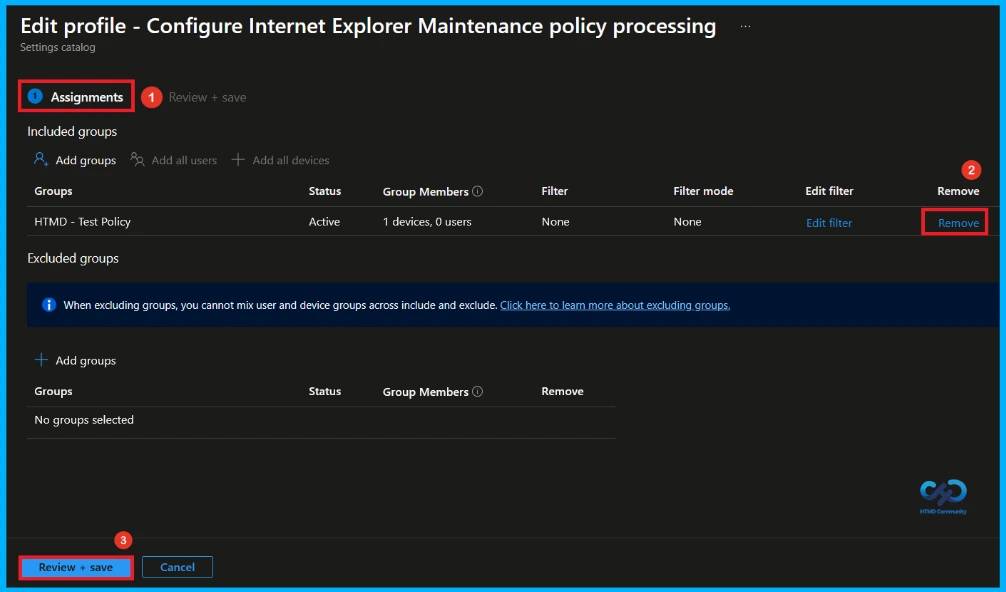Image resolution: width=1006 pixels, height=592 pixels.
Task: Click the Active status cell
Action: [324, 221]
